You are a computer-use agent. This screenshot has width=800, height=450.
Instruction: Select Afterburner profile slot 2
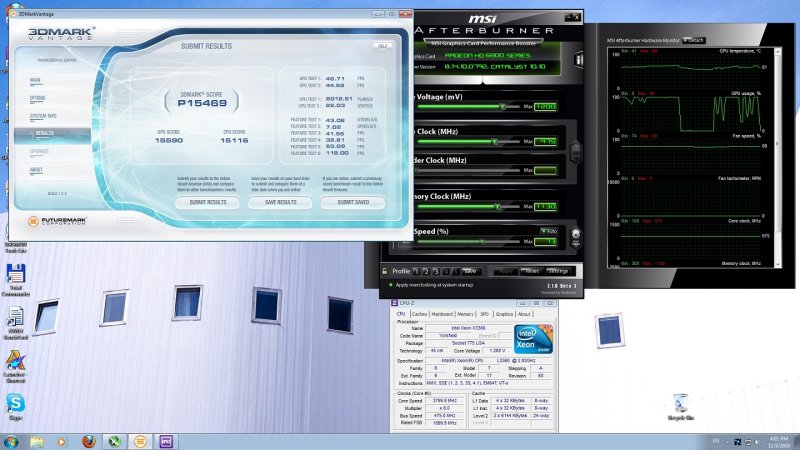click(426, 271)
